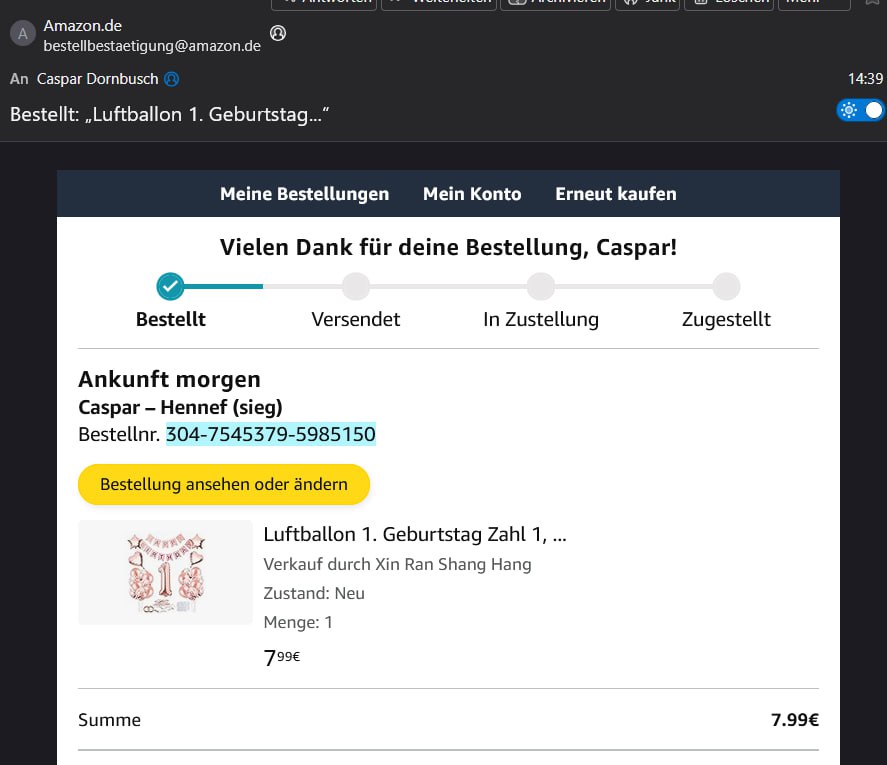
Task: Click the Versendet step circle
Action: pos(355,287)
